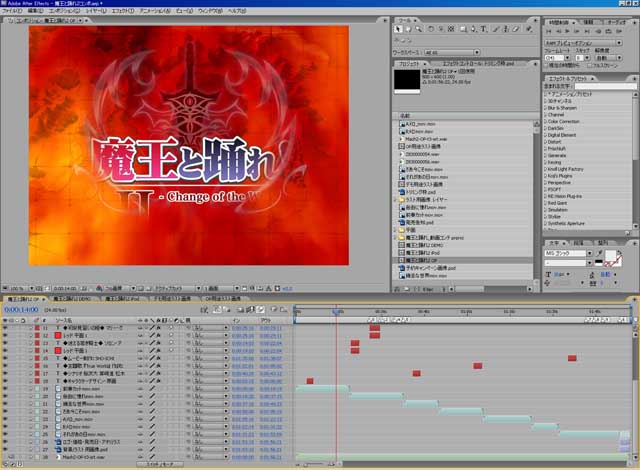Switch to the DEMO composition timeline tab

(72, 299)
